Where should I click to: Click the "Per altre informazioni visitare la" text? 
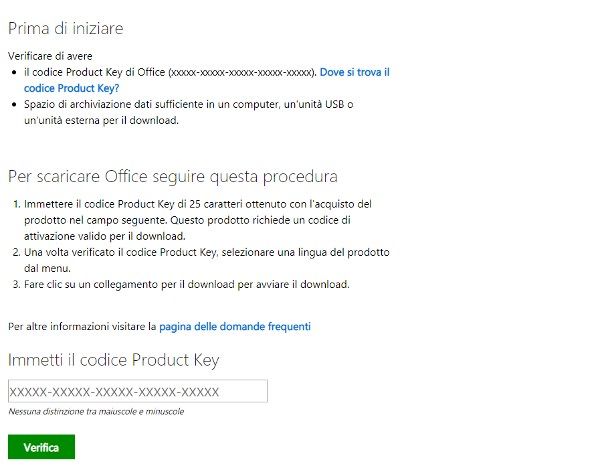click(x=82, y=326)
